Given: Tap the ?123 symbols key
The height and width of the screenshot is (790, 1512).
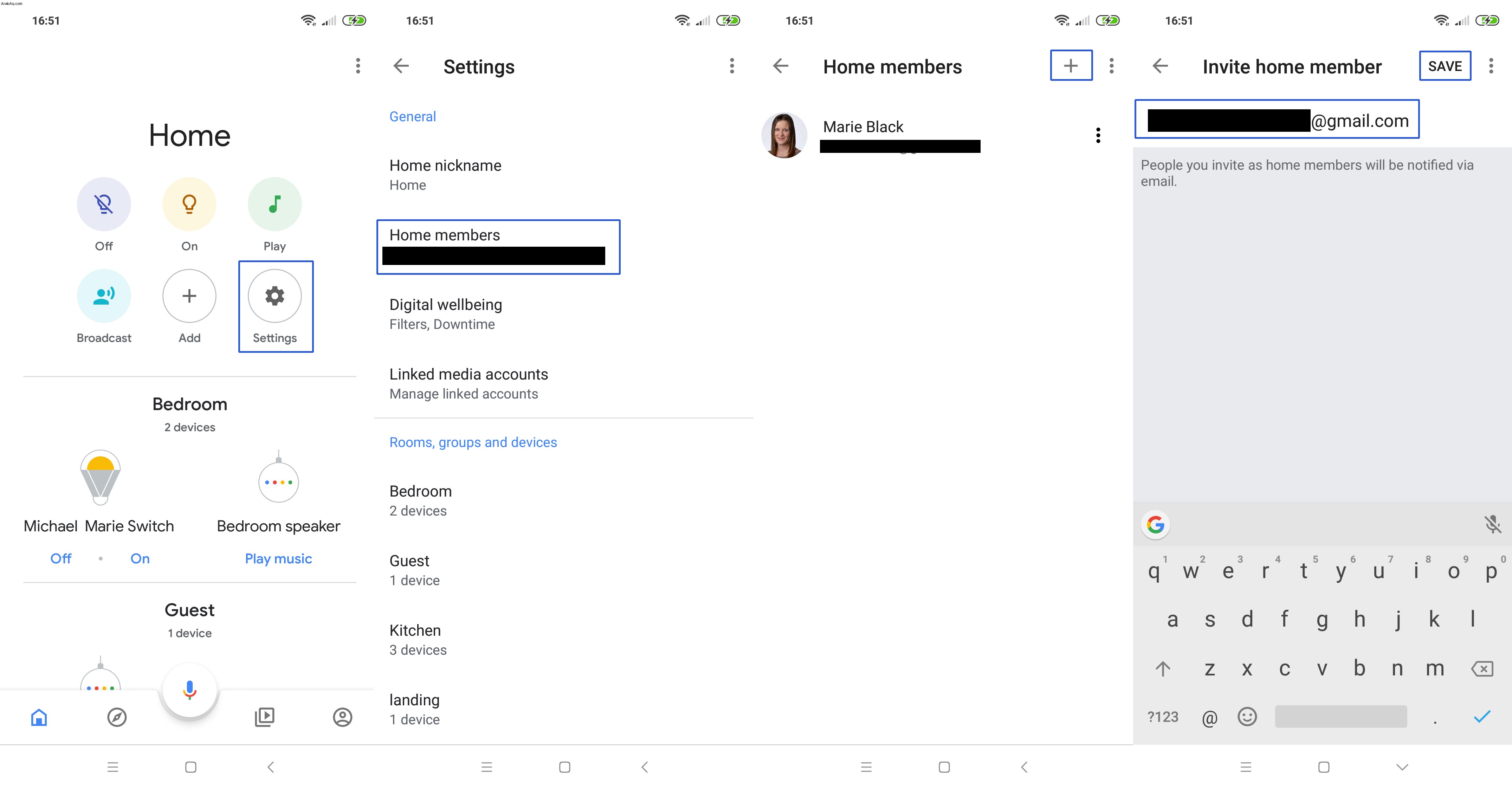Looking at the screenshot, I should coord(1163,717).
